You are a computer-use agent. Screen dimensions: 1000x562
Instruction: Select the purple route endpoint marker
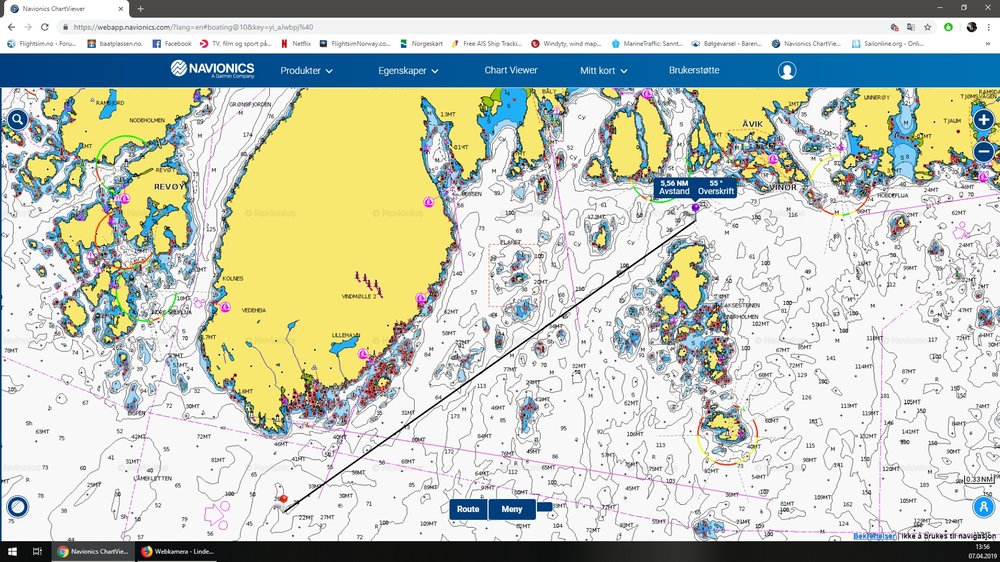point(695,207)
